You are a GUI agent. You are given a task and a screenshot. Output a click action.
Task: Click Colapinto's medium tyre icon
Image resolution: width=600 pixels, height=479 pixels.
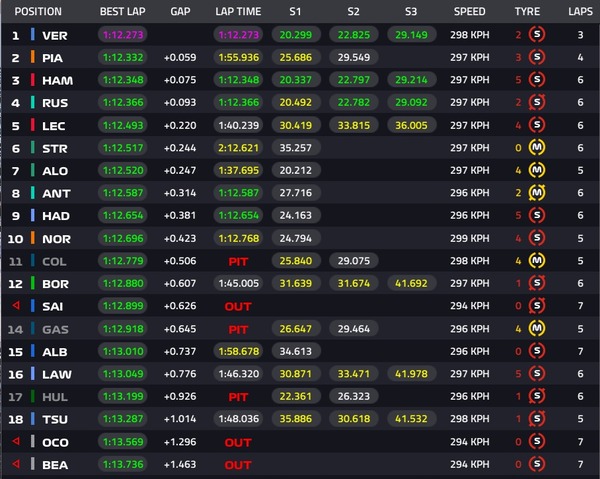pos(537,261)
